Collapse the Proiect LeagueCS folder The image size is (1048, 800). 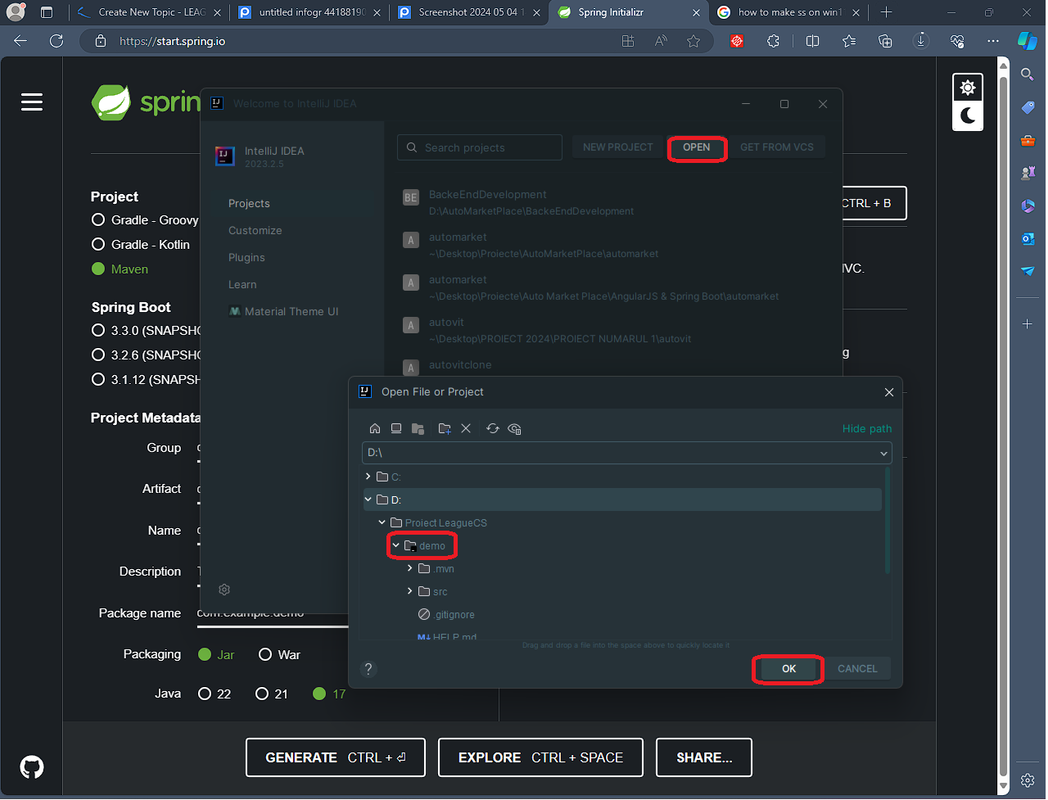[x=382, y=522]
